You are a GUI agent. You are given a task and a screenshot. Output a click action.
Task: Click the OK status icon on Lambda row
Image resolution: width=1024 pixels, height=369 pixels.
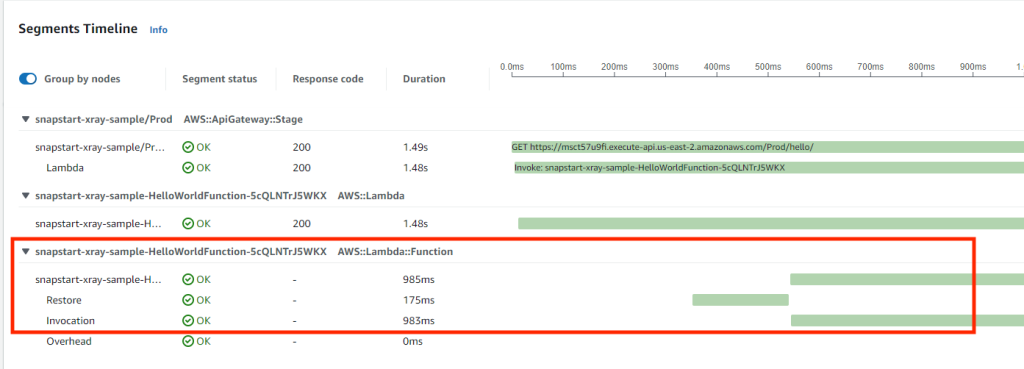coord(188,168)
